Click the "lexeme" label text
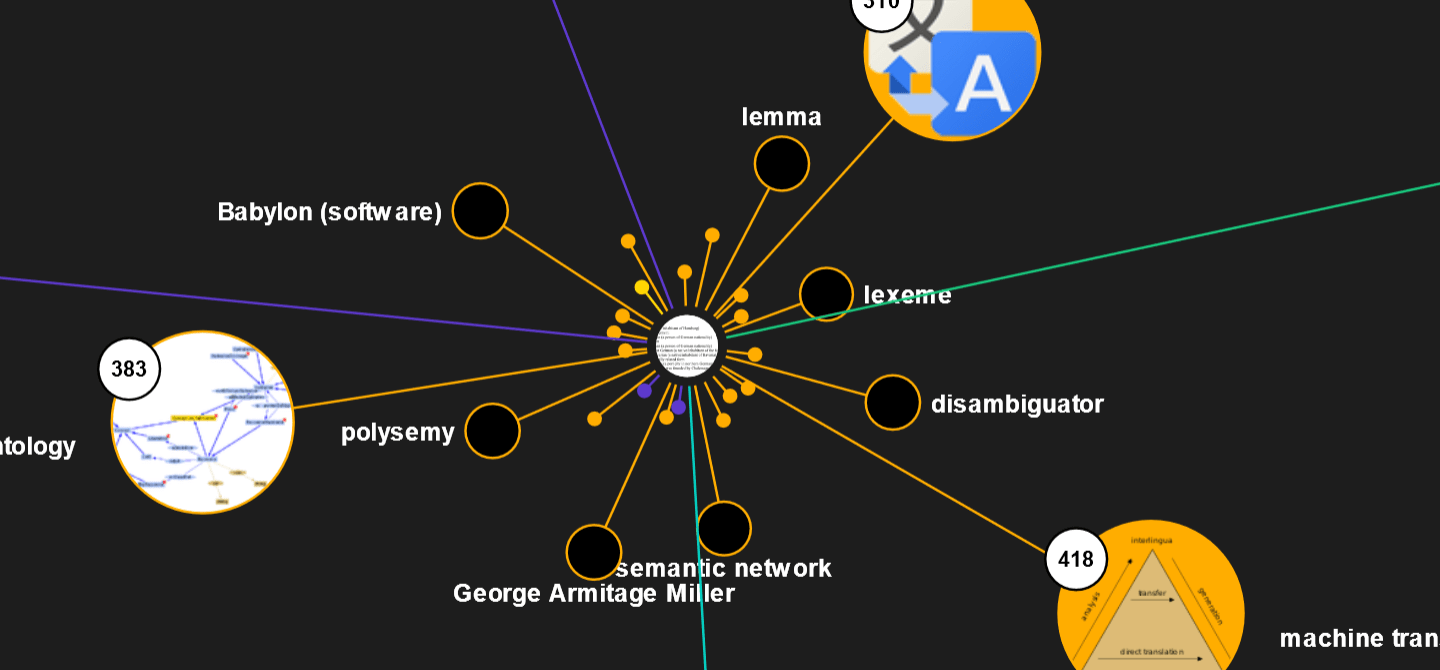This screenshot has width=1440, height=670. click(x=907, y=295)
